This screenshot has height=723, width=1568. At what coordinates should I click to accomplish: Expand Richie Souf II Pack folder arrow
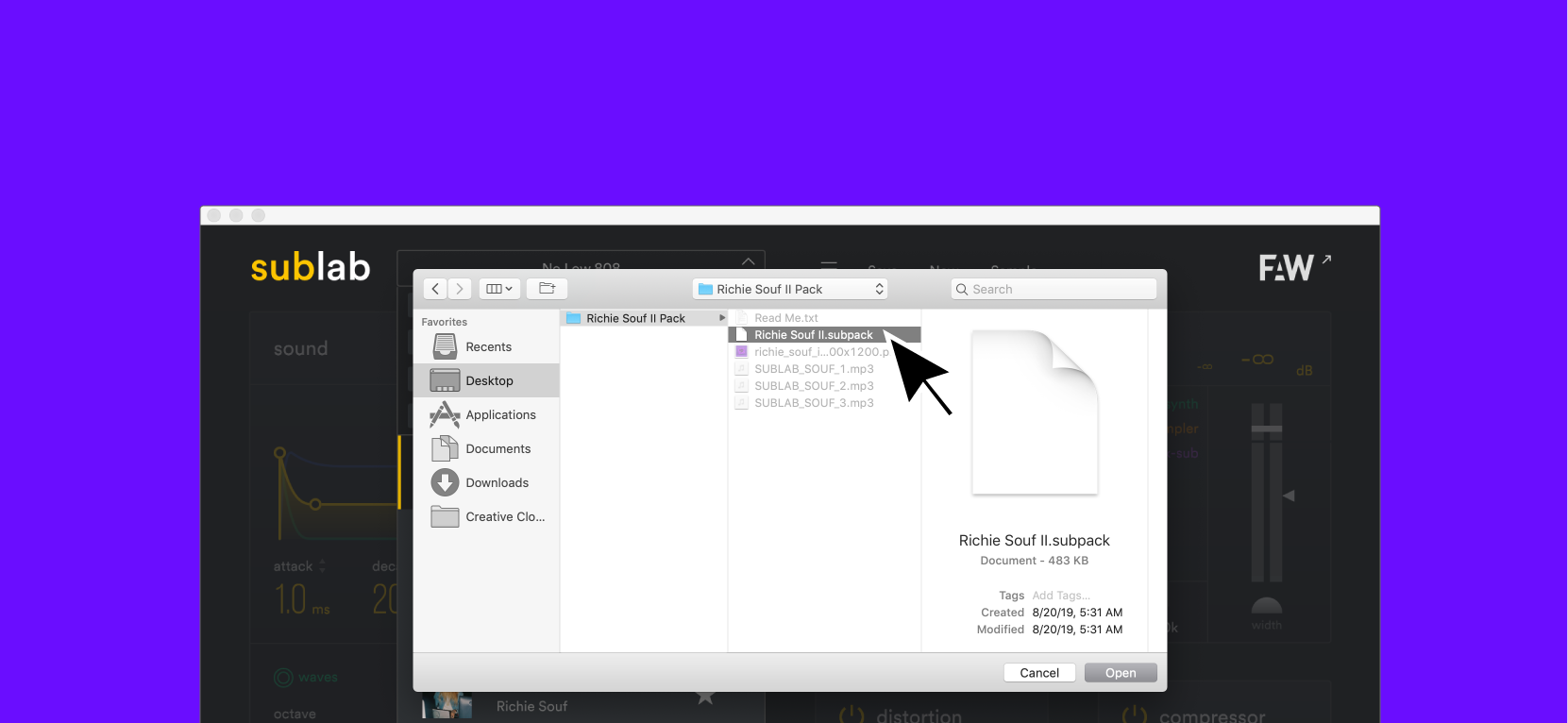point(722,318)
